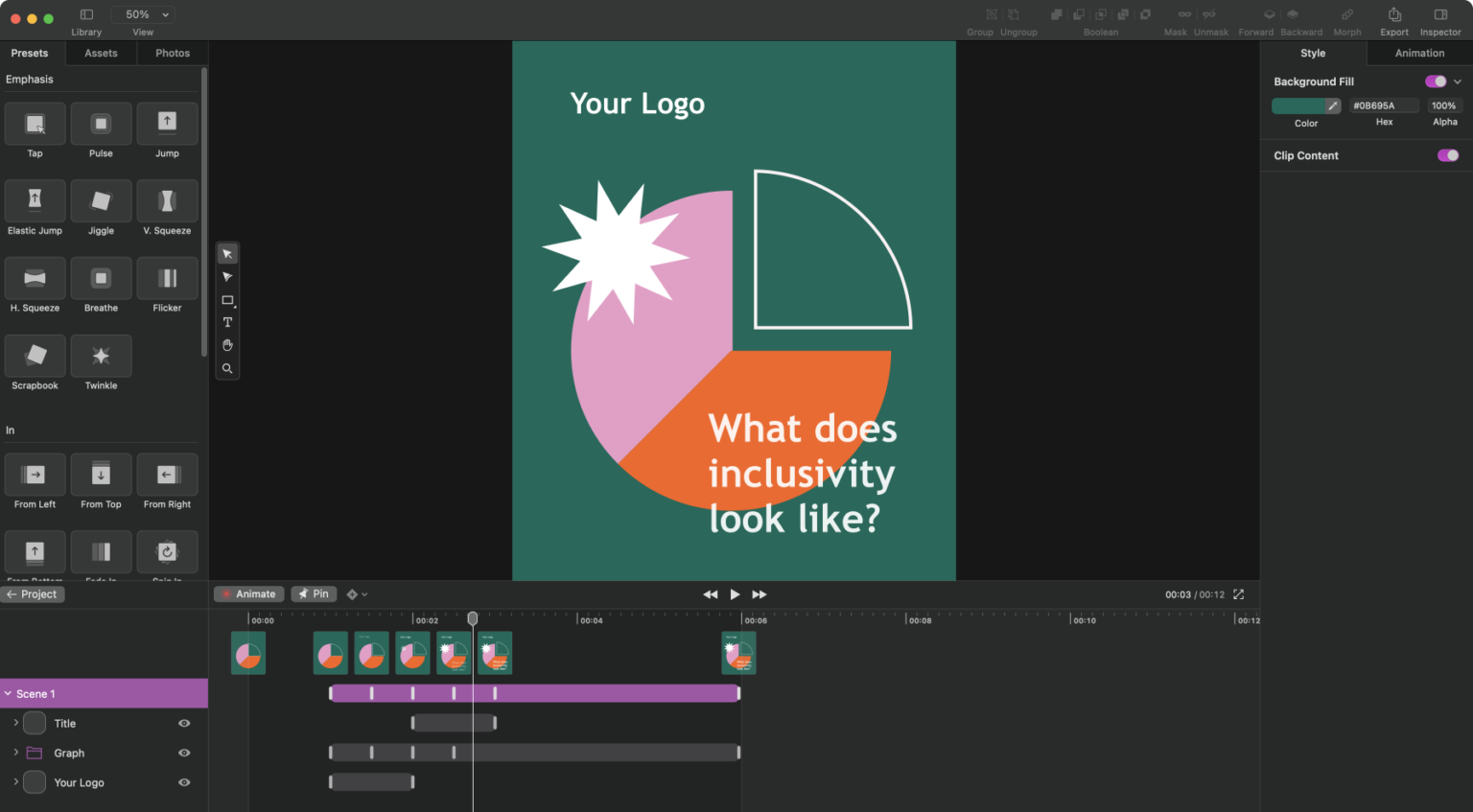Open the 50% zoom level dropdown
This screenshot has width=1473, height=812.
(x=142, y=13)
